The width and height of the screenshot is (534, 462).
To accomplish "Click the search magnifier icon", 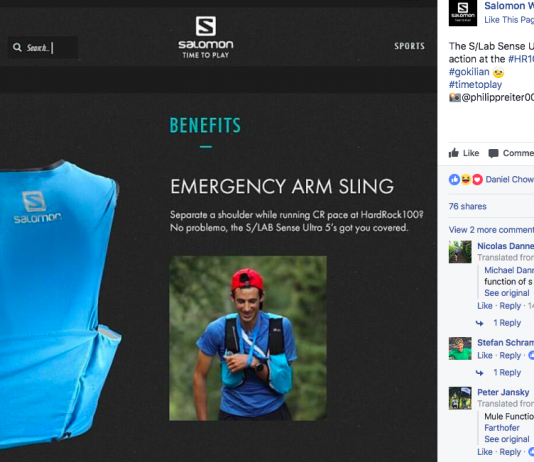I will [x=17, y=47].
